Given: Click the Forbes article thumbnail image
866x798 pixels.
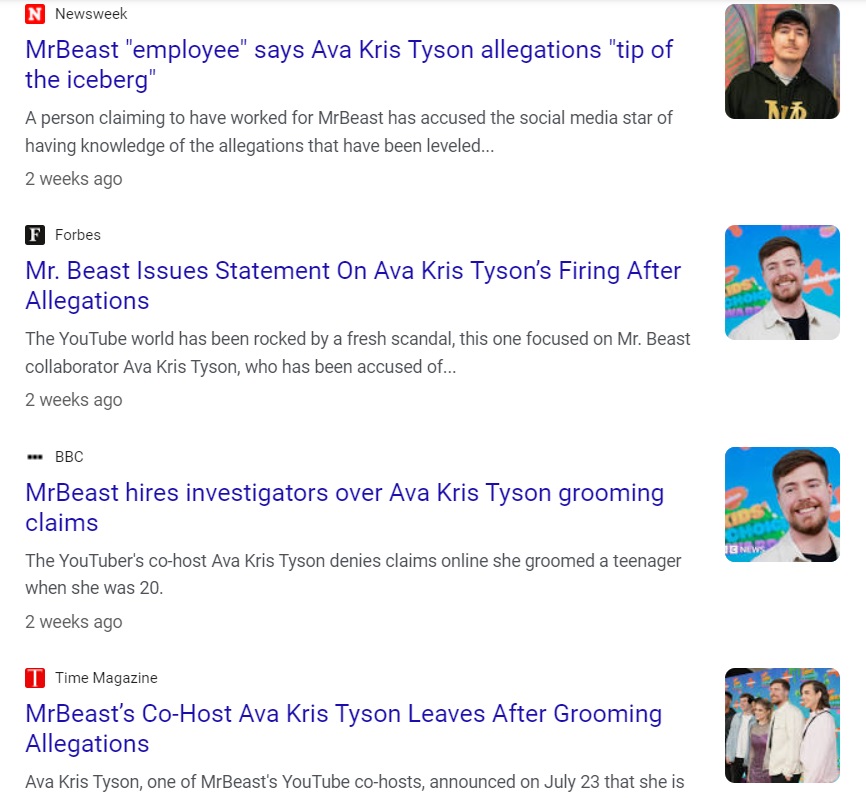Looking at the screenshot, I should 782,282.
